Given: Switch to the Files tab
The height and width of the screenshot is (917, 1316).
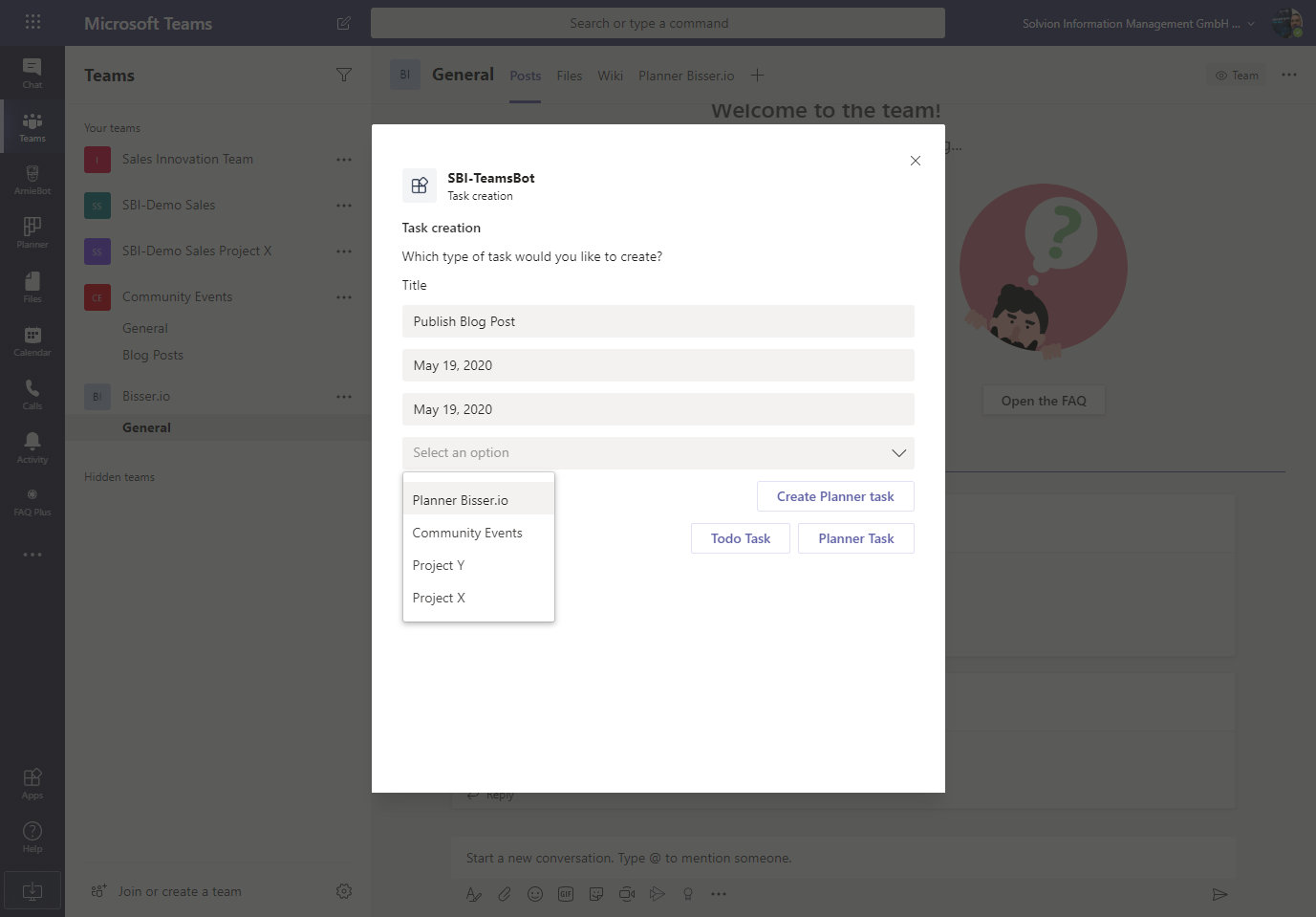Looking at the screenshot, I should pyautogui.click(x=570, y=76).
